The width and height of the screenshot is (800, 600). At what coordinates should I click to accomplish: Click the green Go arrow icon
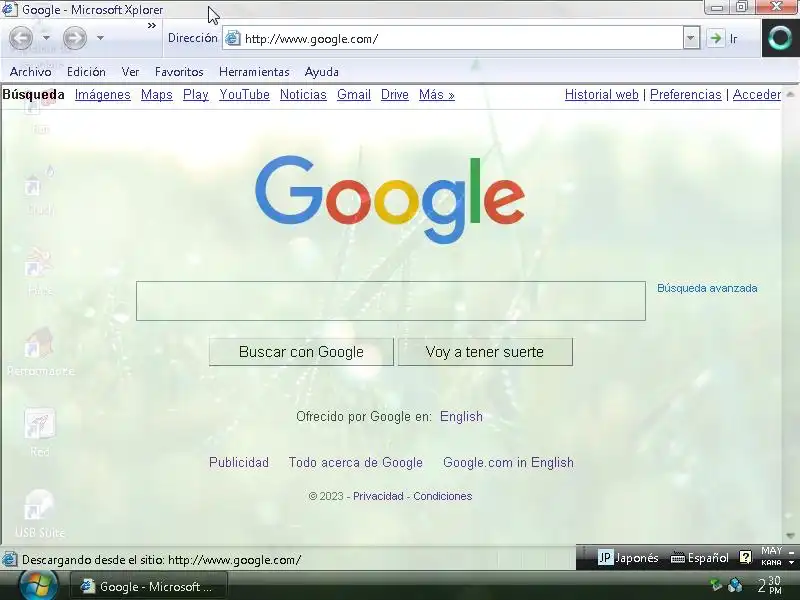tap(715, 38)
